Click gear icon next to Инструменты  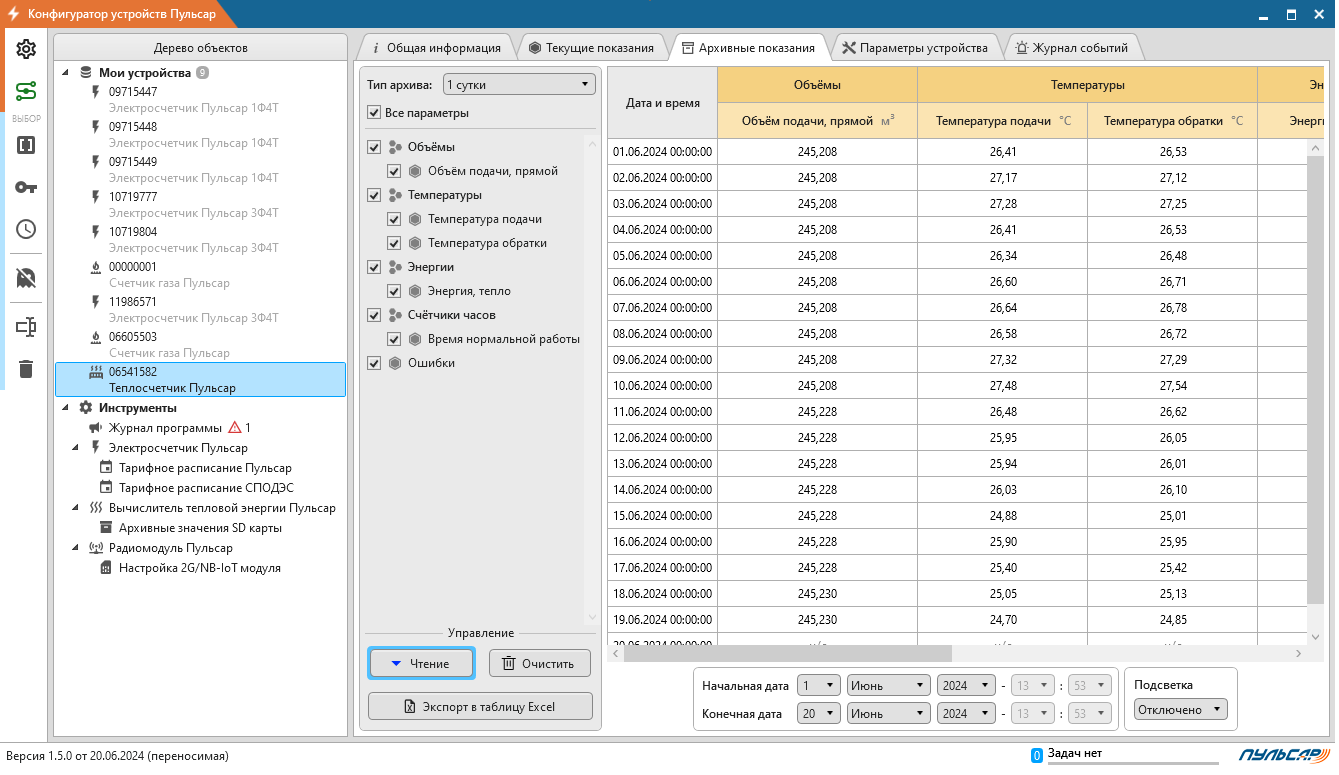(86, 408)
